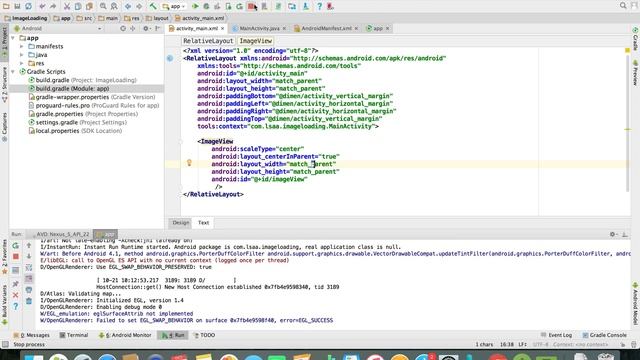Screen dimensions: 640x360
Task: Open the TODO tool window
Action: 204,335
